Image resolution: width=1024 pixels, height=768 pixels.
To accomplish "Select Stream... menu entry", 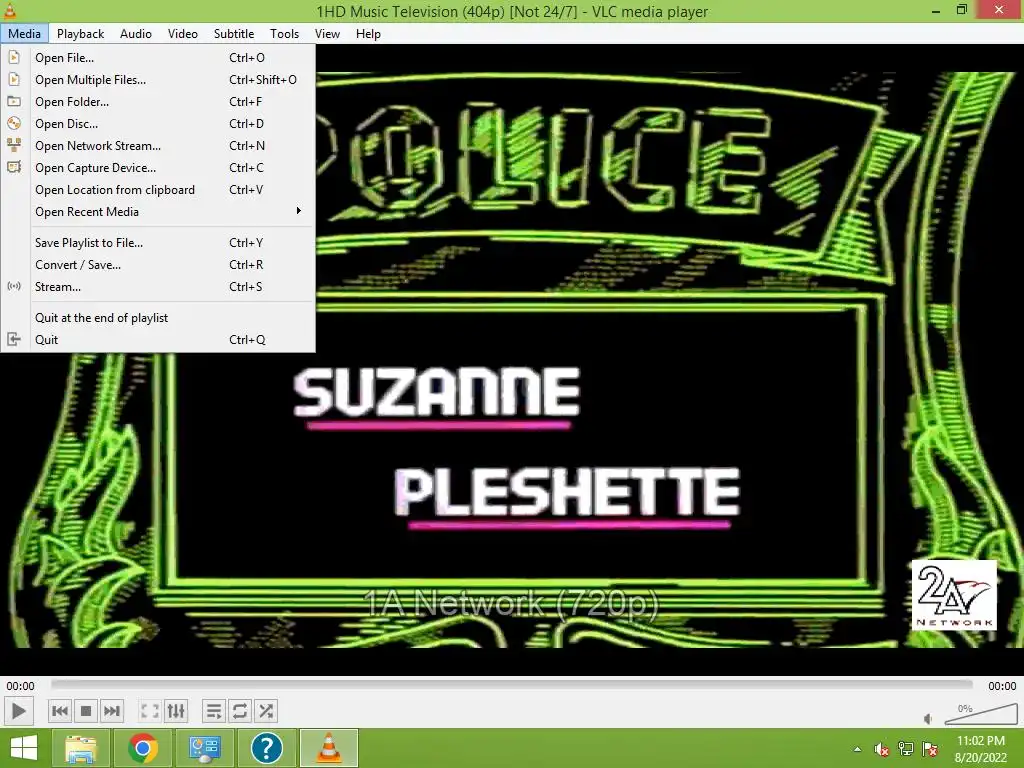I will tap(158, 287).
